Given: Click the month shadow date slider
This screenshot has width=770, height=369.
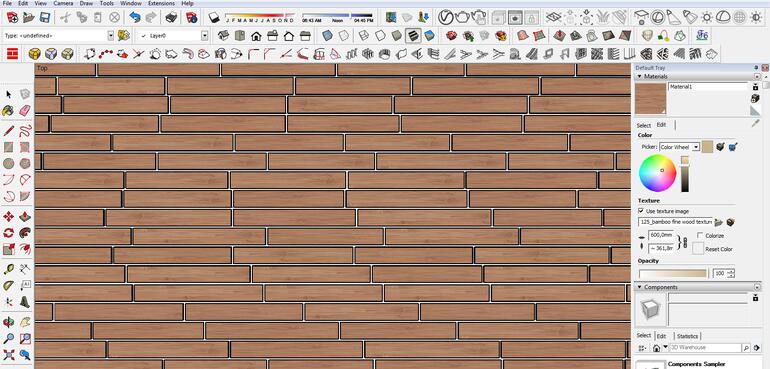Looking at the screenshot, I should pos(260,18).
